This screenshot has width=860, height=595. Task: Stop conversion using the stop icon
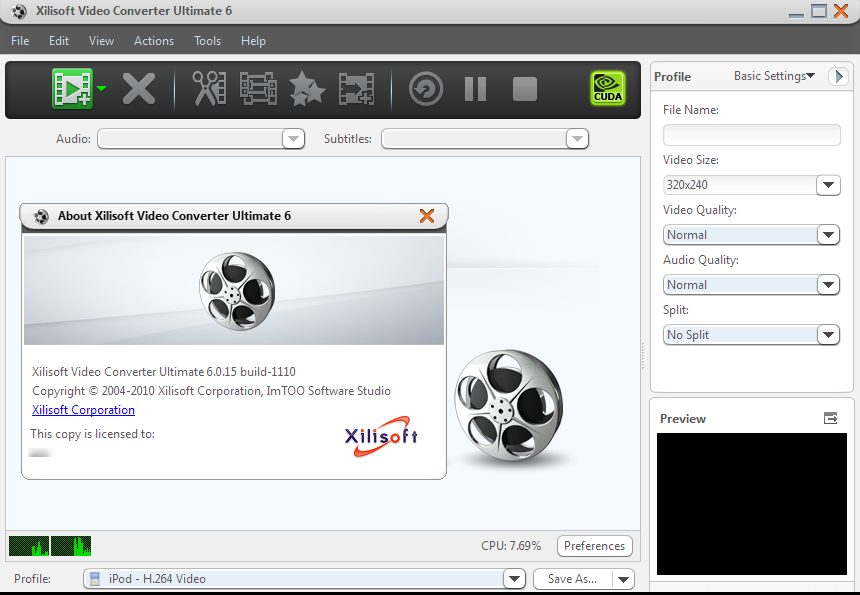pyautogui.click(x=525, y=89)
